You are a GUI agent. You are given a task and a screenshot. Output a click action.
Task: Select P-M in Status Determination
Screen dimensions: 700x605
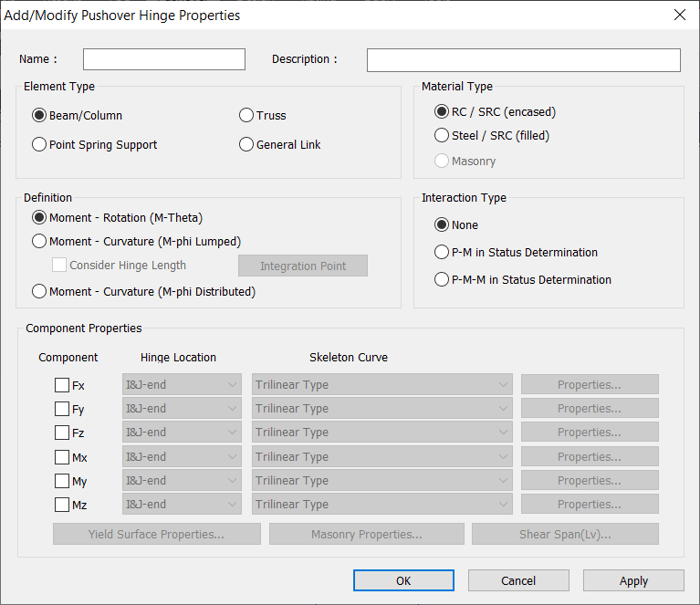tap(442, 253)
